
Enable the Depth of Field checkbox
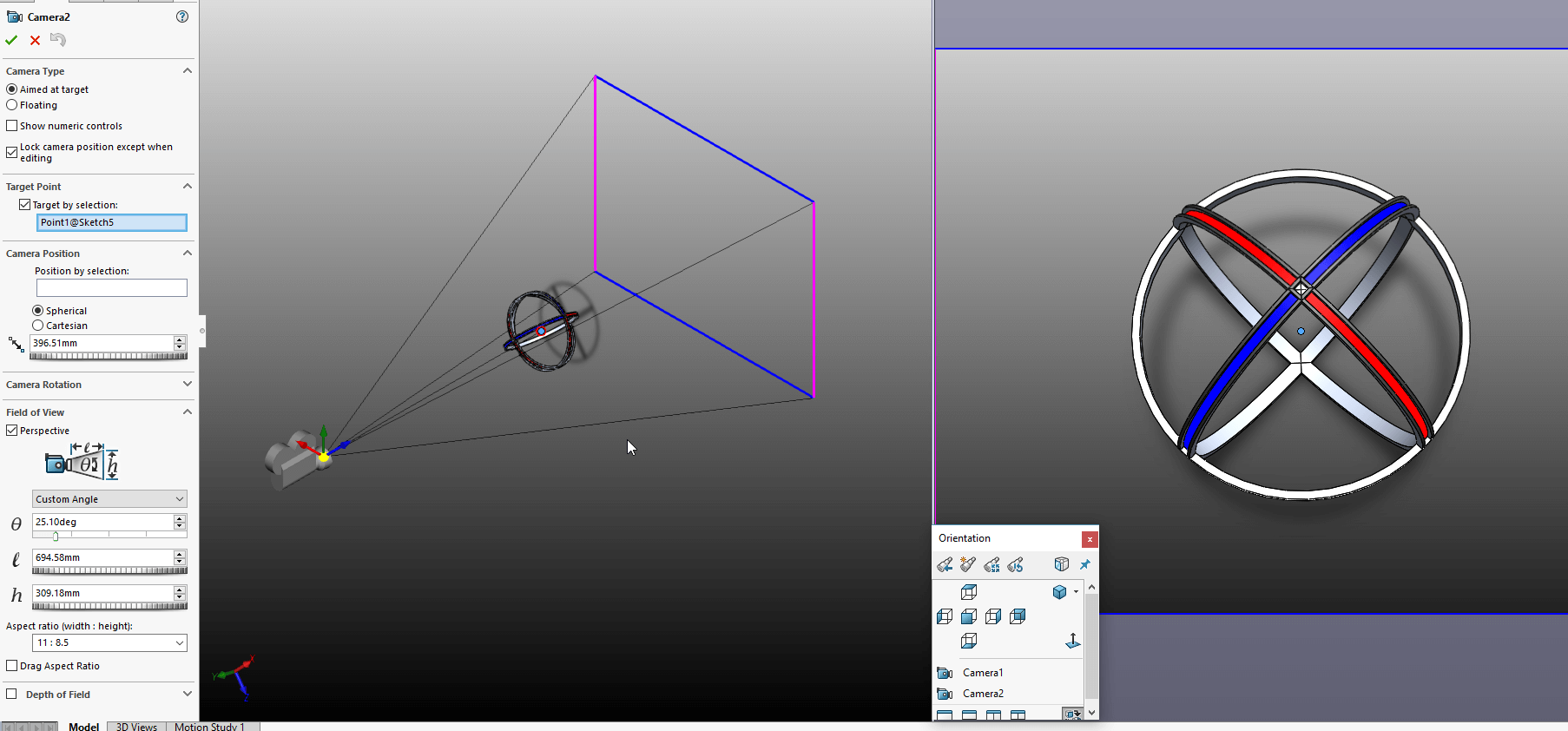[11, 695]
